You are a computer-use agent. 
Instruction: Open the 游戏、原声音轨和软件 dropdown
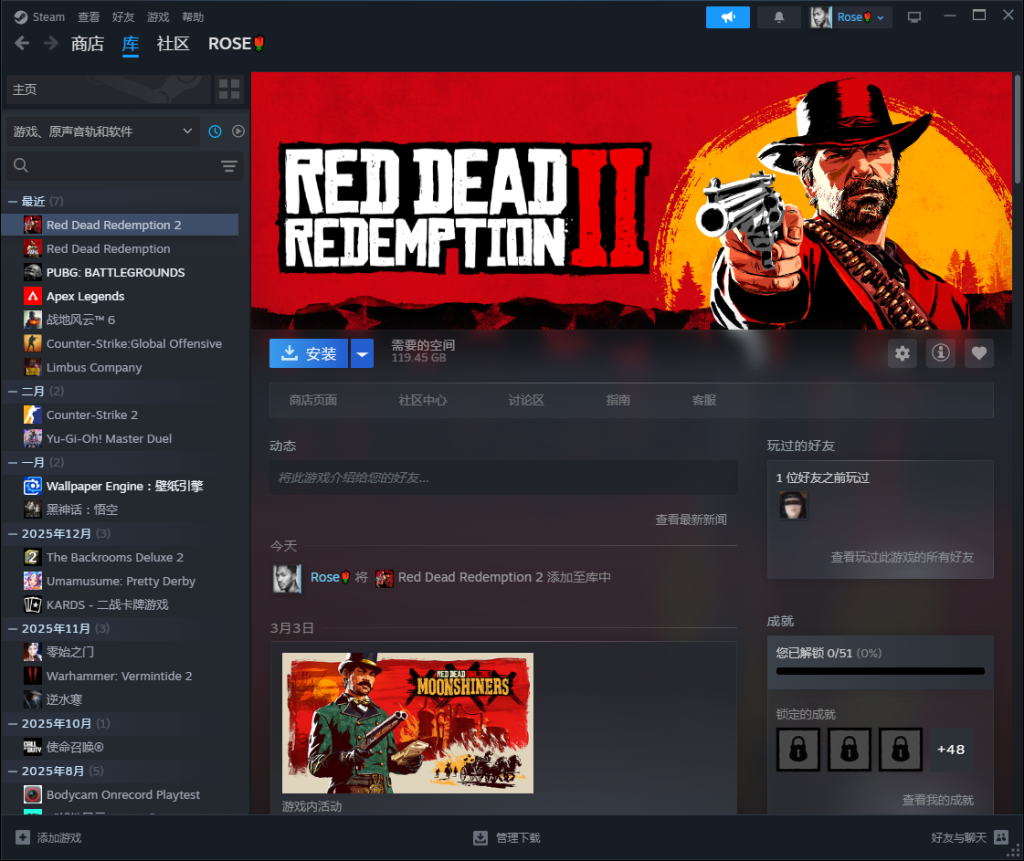tap(103, 131)
